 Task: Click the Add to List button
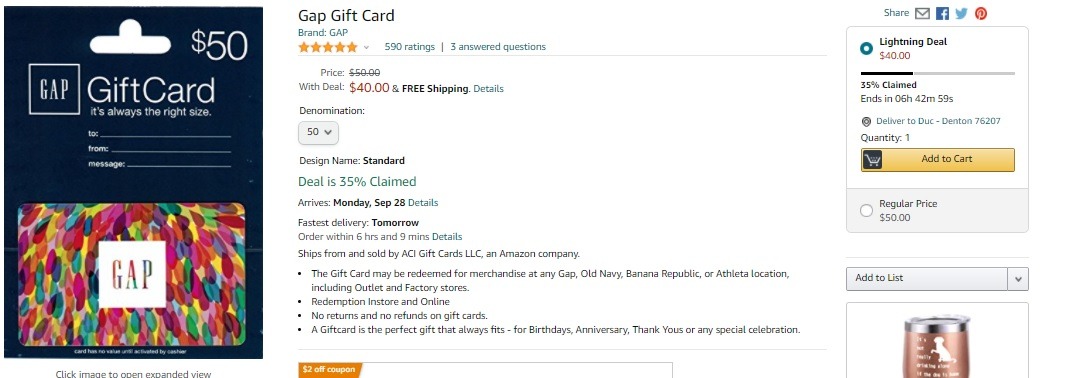point(926,278)
